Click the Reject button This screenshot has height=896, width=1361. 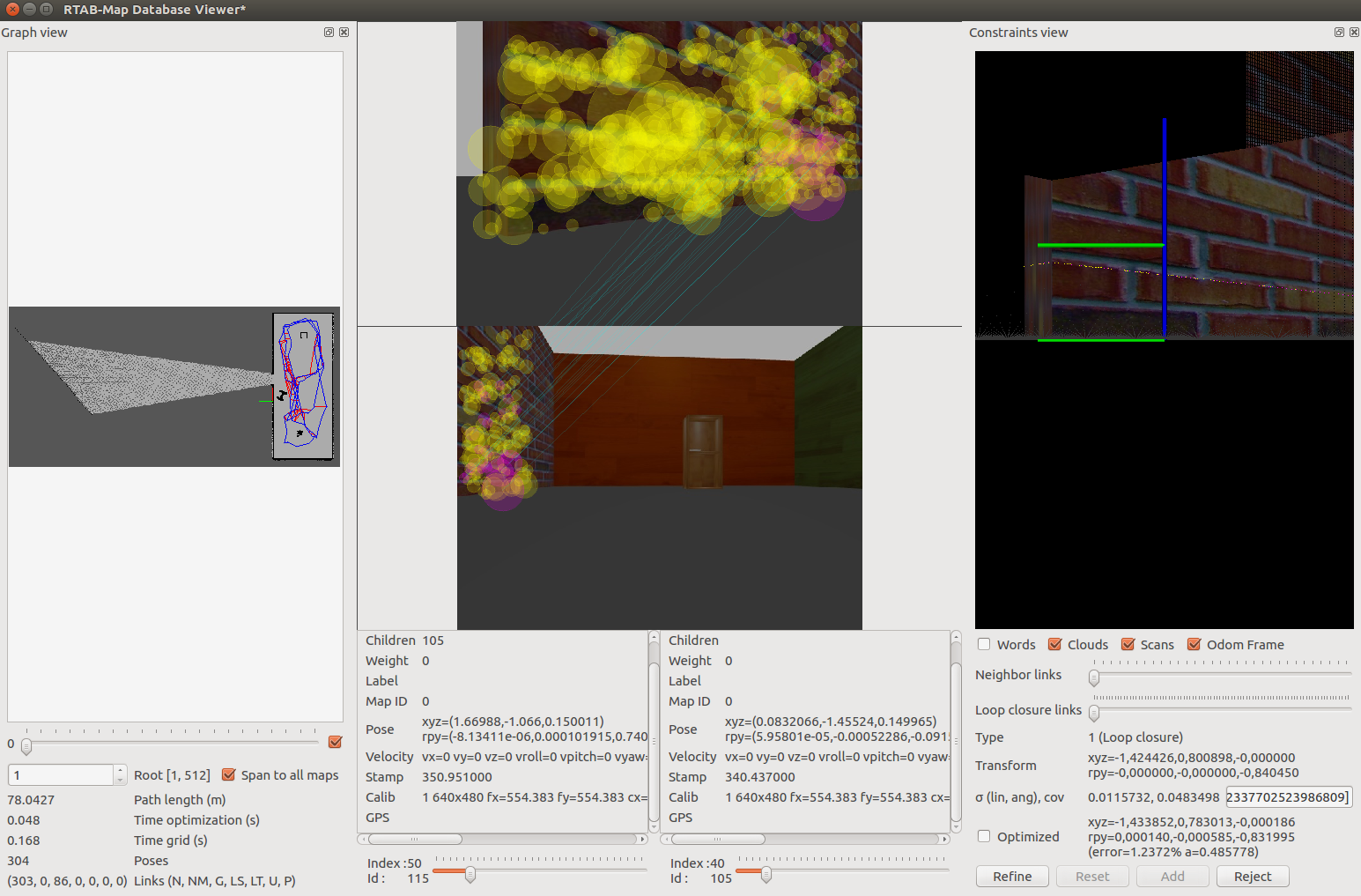[1253, 877]
